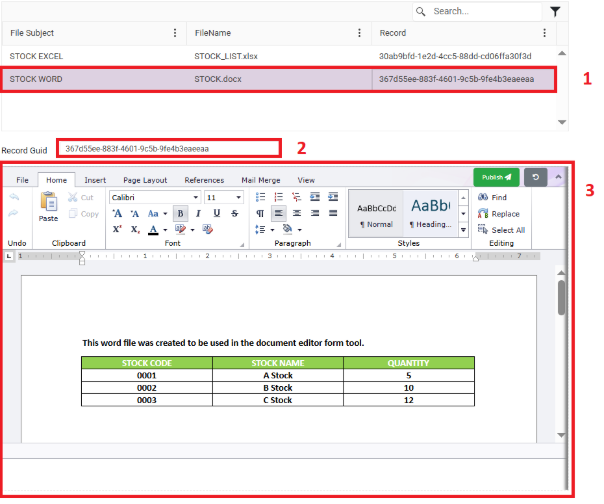The width and height of the screenshot is (604, 504).
Task: Justify the paragraph text
Action: tap(333, 213)
